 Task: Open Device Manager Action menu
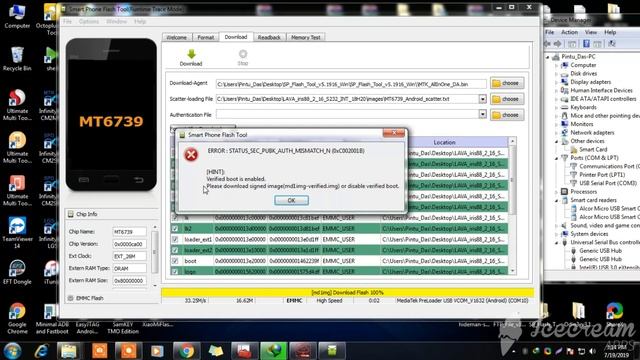(x=569, y=32)
